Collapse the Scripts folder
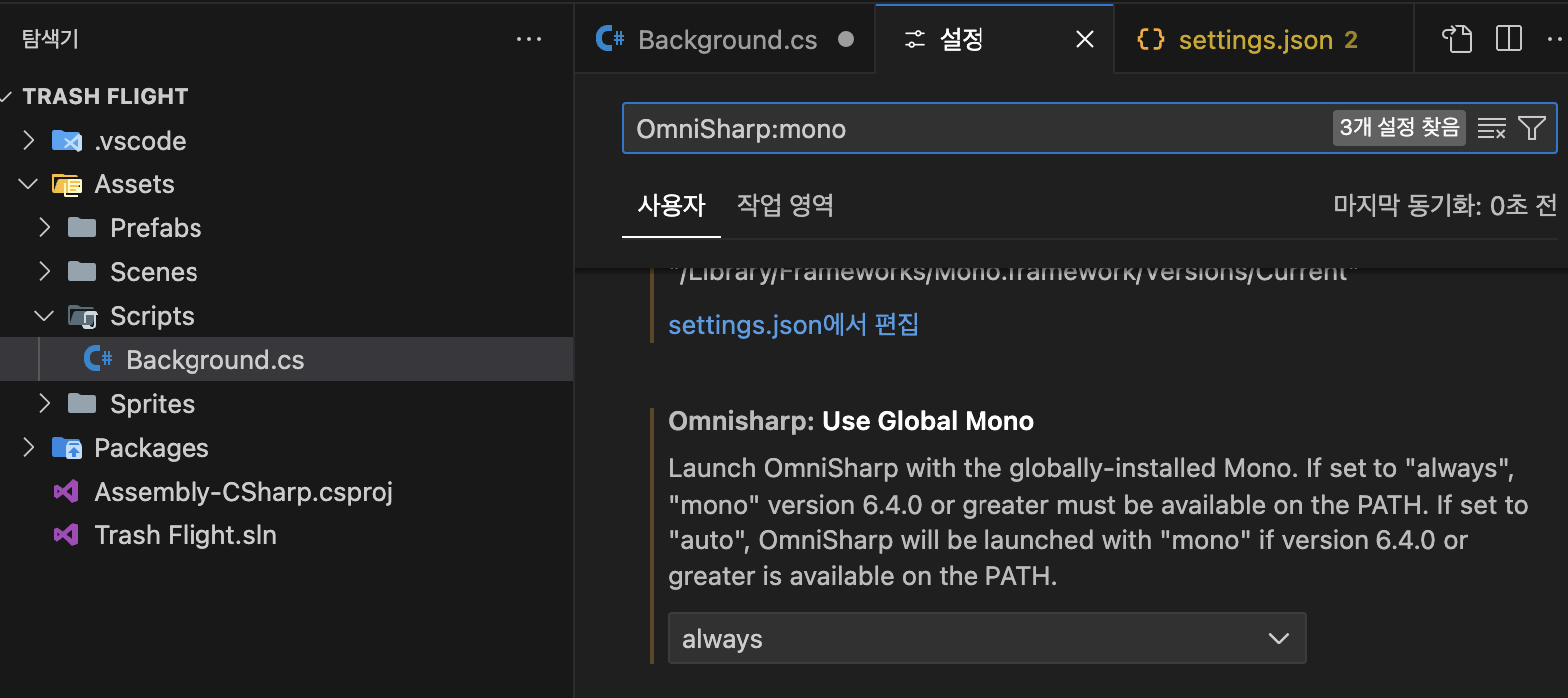 pyautogui.click(x=44, y=316)
